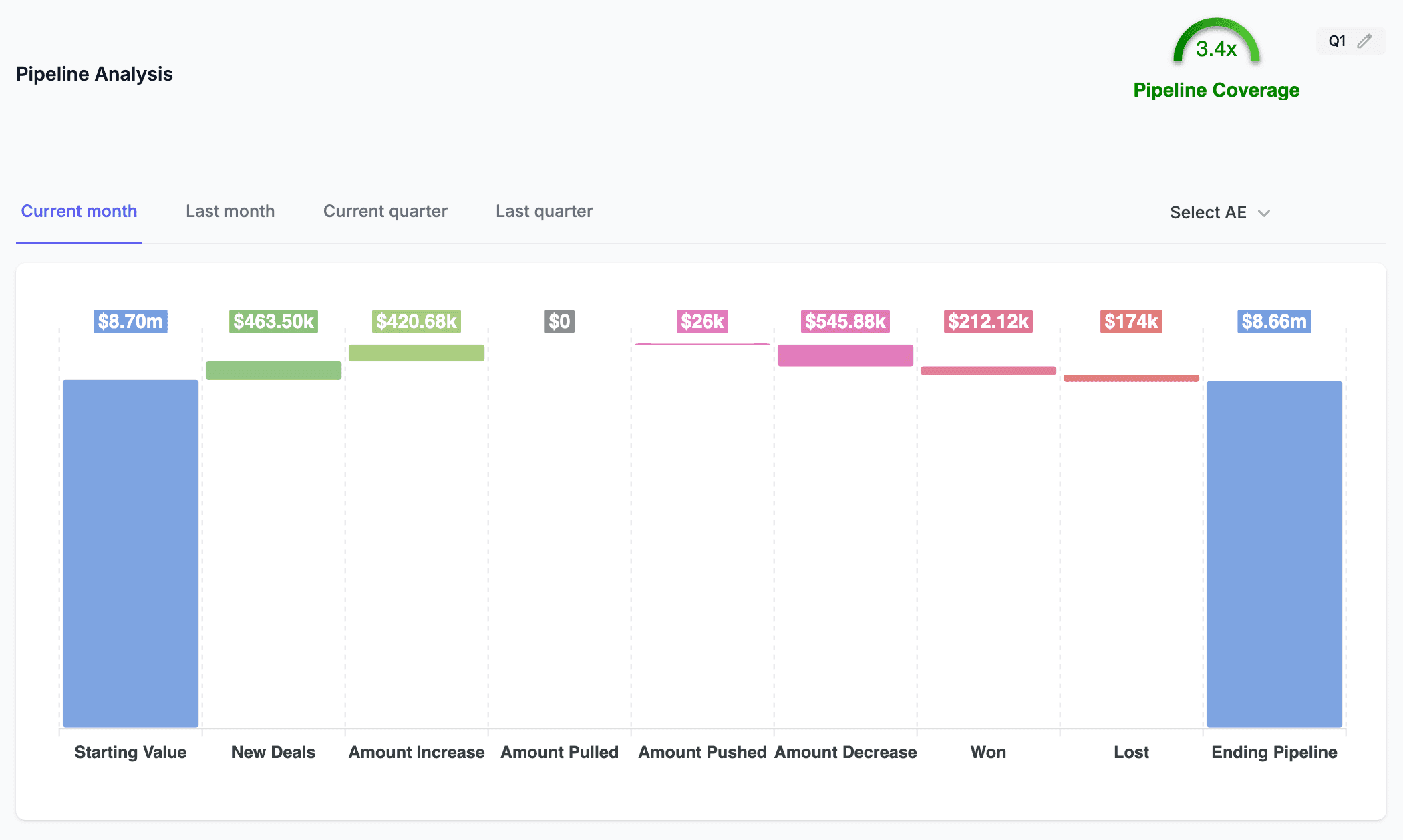Click the $26k value label
The height and width of the screenshot is (840, 1403).
pos(702,321)
